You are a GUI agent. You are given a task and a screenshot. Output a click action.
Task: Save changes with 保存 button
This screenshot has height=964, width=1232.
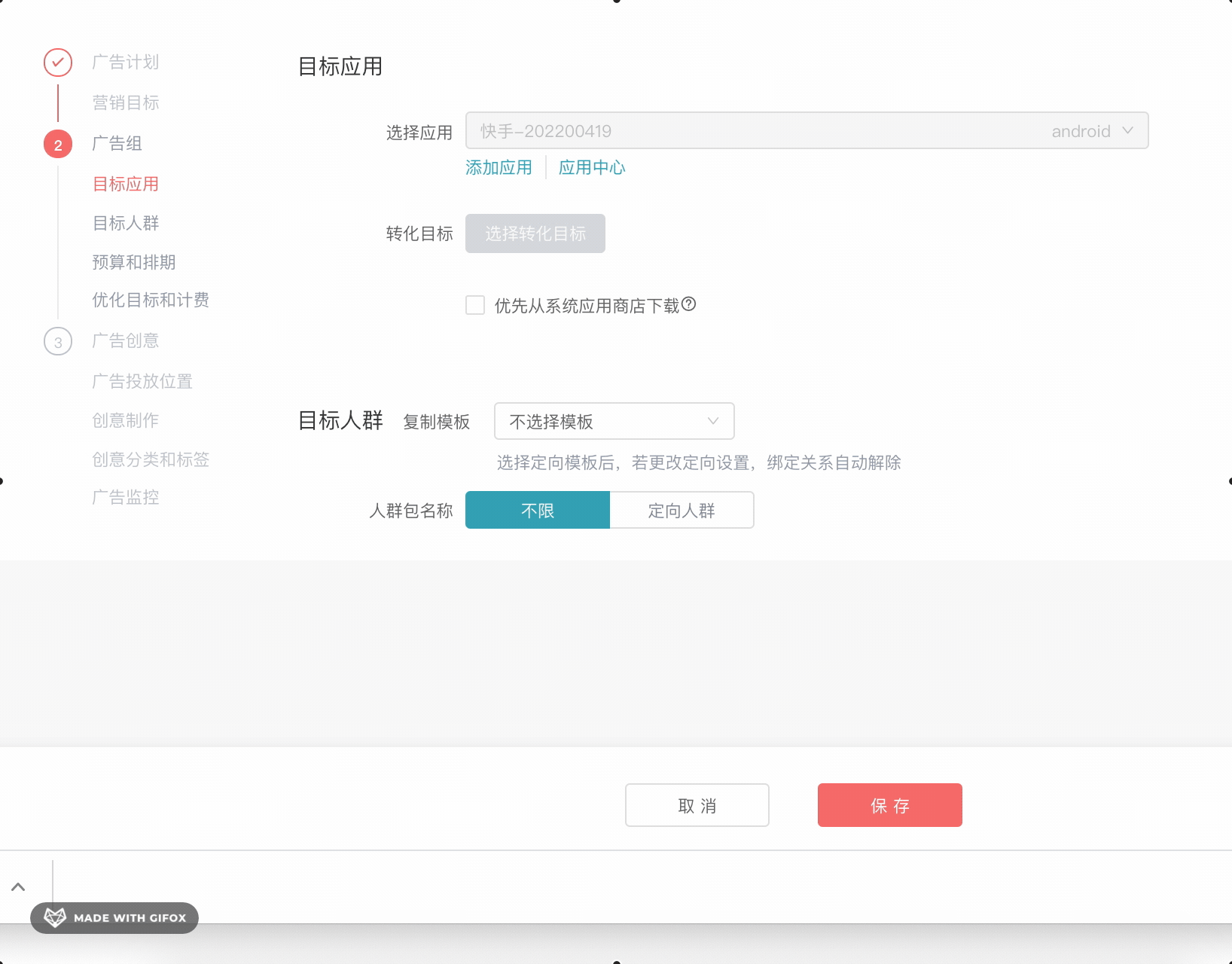click(889, 805)
